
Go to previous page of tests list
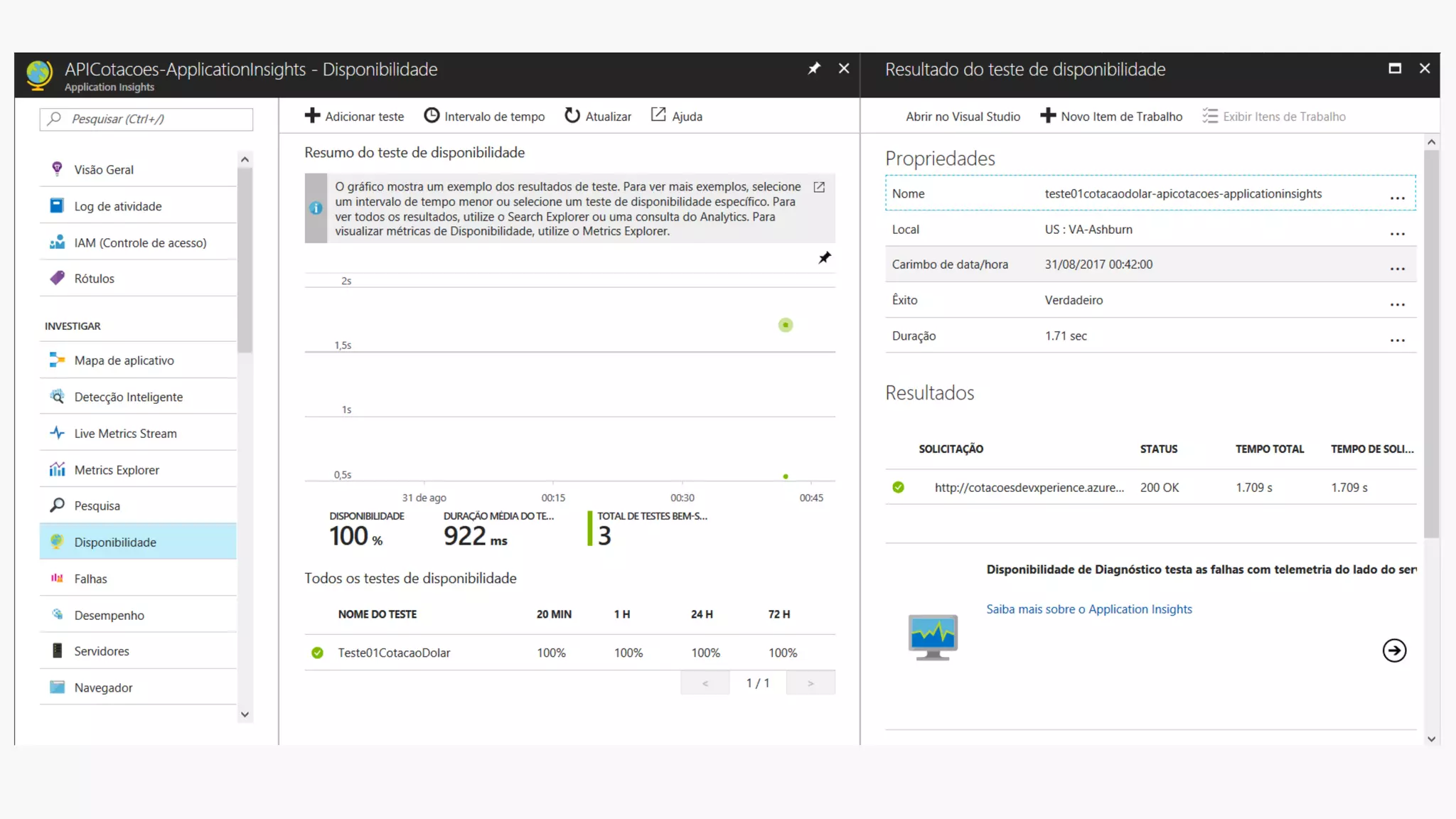pos(705,683)
